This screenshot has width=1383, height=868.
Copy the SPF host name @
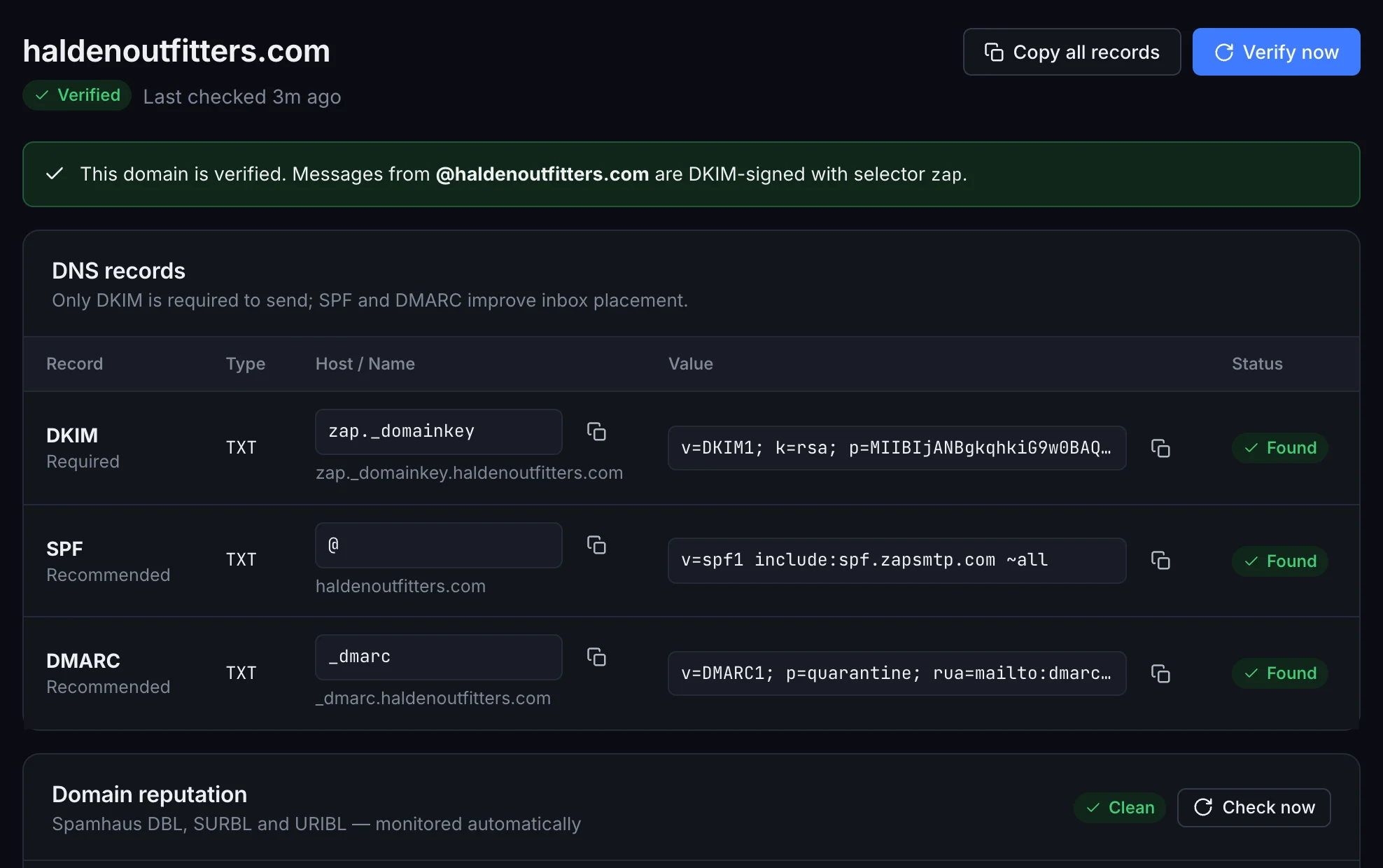(596, 545)
